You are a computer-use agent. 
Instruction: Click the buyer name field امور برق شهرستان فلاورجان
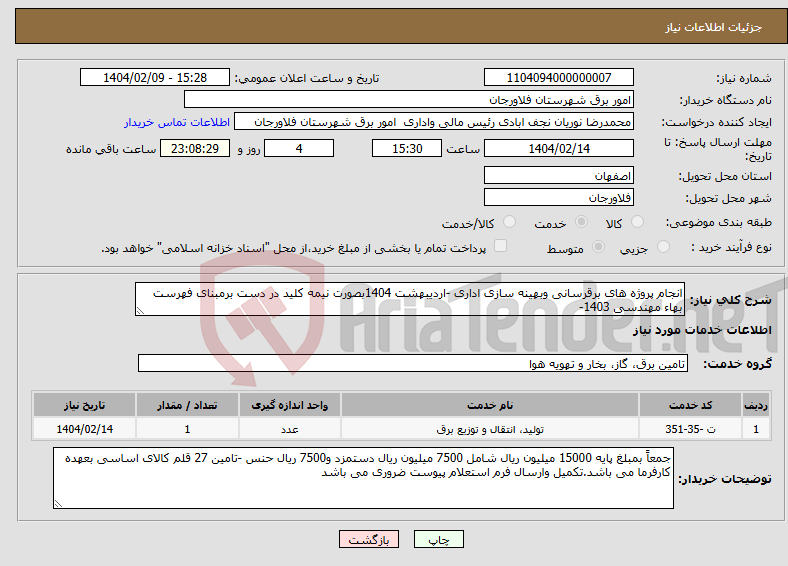[x=409, y=100]
